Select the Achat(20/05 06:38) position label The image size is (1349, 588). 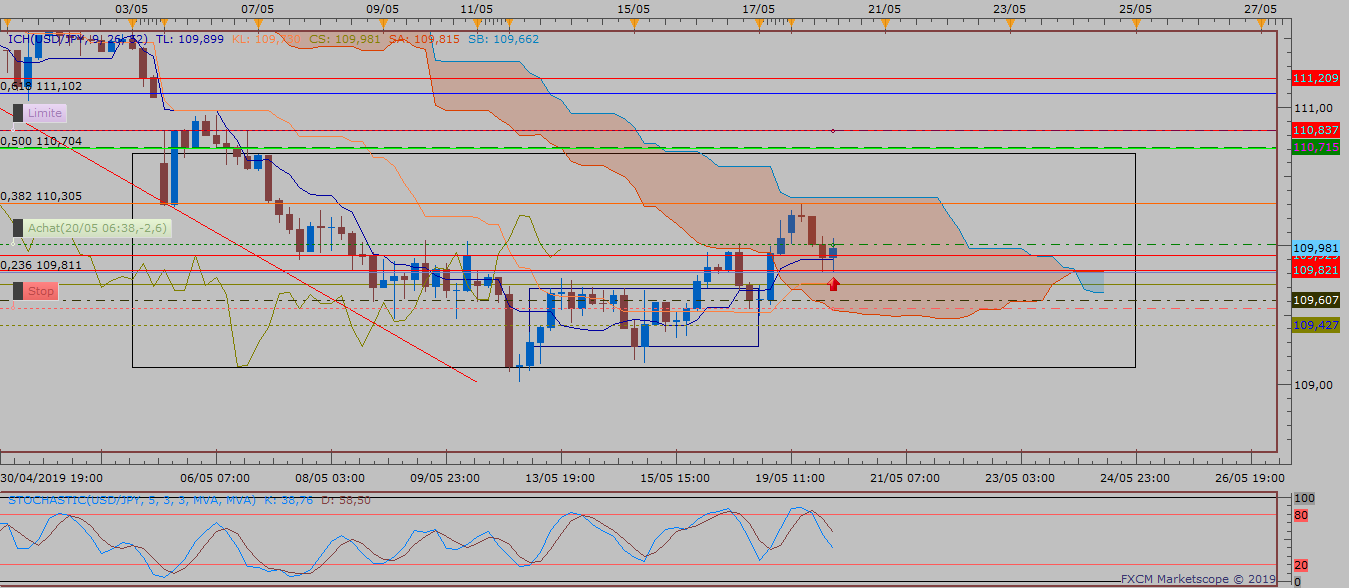[98, 228]
